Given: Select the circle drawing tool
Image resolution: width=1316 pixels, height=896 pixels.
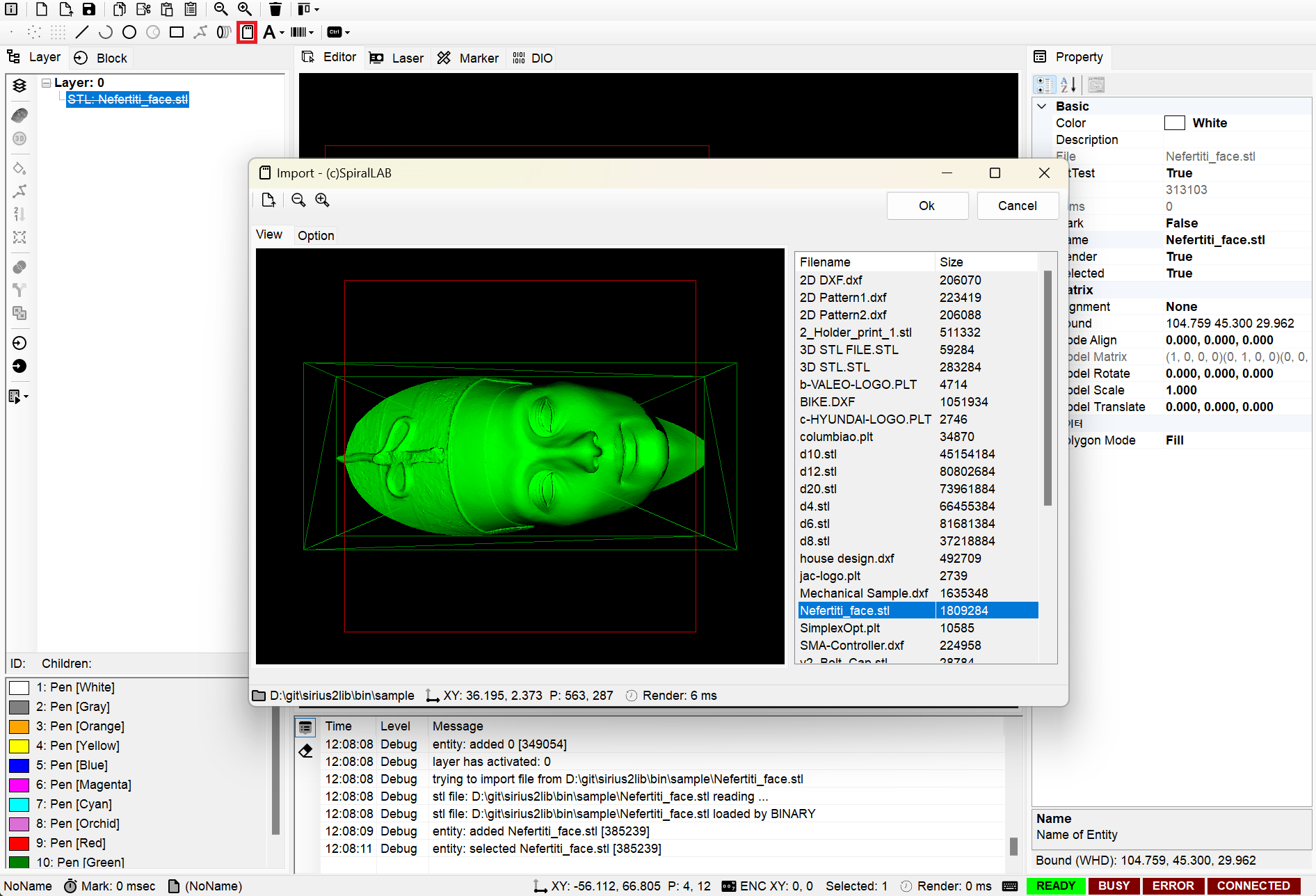Looking at the screenshot, I should (129, 32).
